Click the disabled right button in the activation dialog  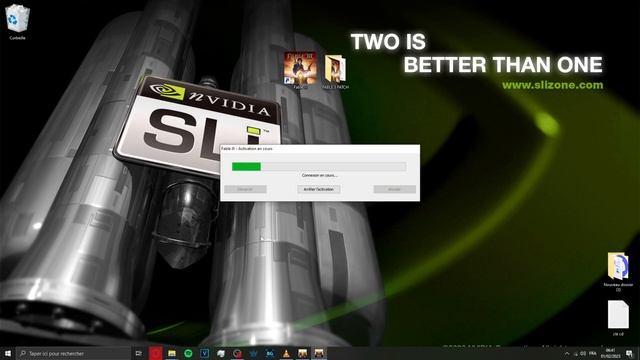point(394,189)
